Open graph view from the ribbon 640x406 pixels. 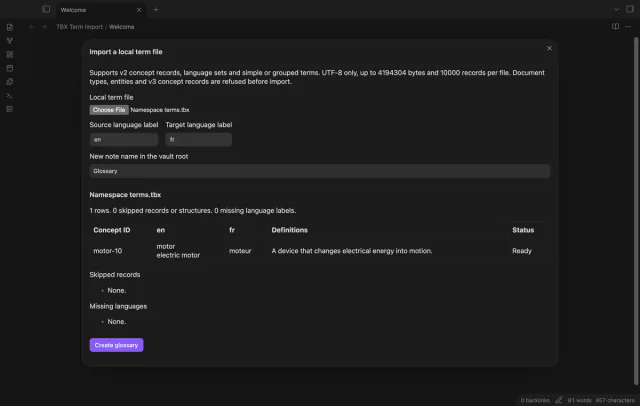click(x=10, y=41)
